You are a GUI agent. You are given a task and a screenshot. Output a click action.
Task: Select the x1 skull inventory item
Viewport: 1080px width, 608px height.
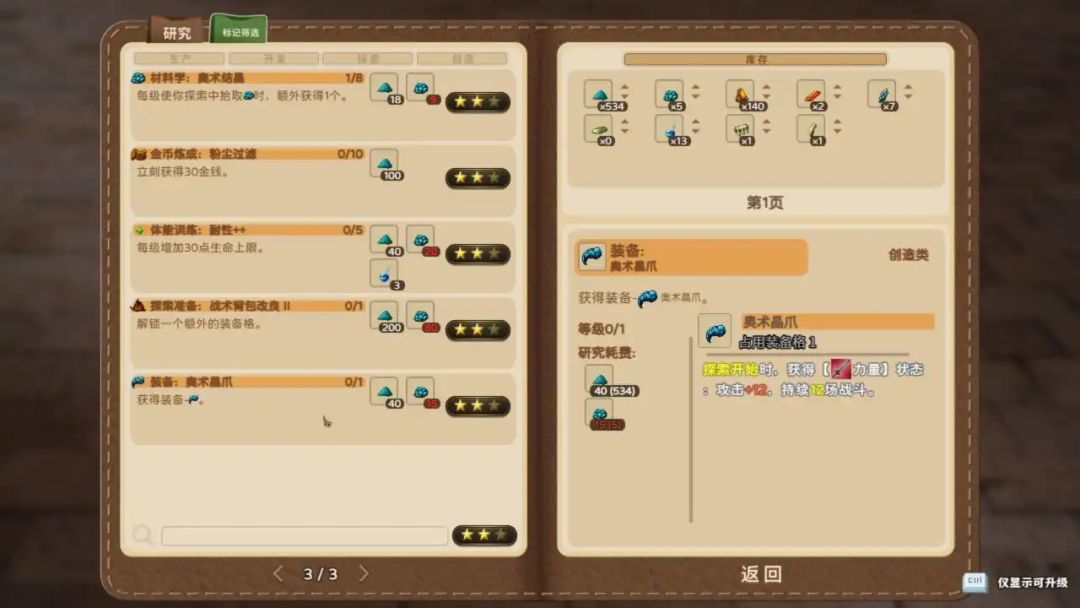coord(741,129)
